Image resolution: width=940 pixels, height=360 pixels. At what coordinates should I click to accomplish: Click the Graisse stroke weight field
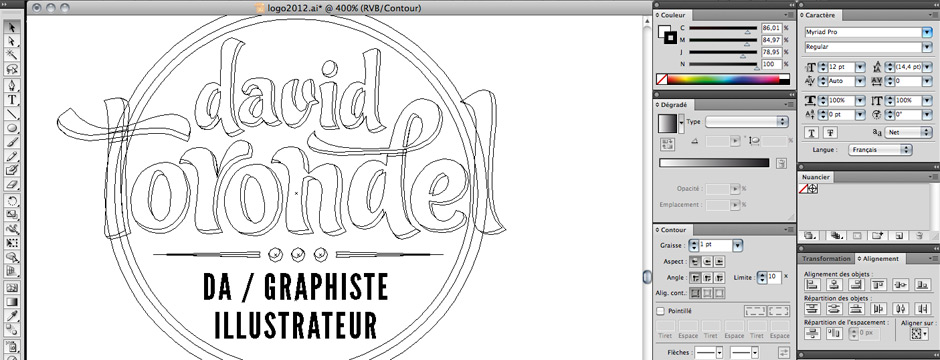click(x=716, y=245)
